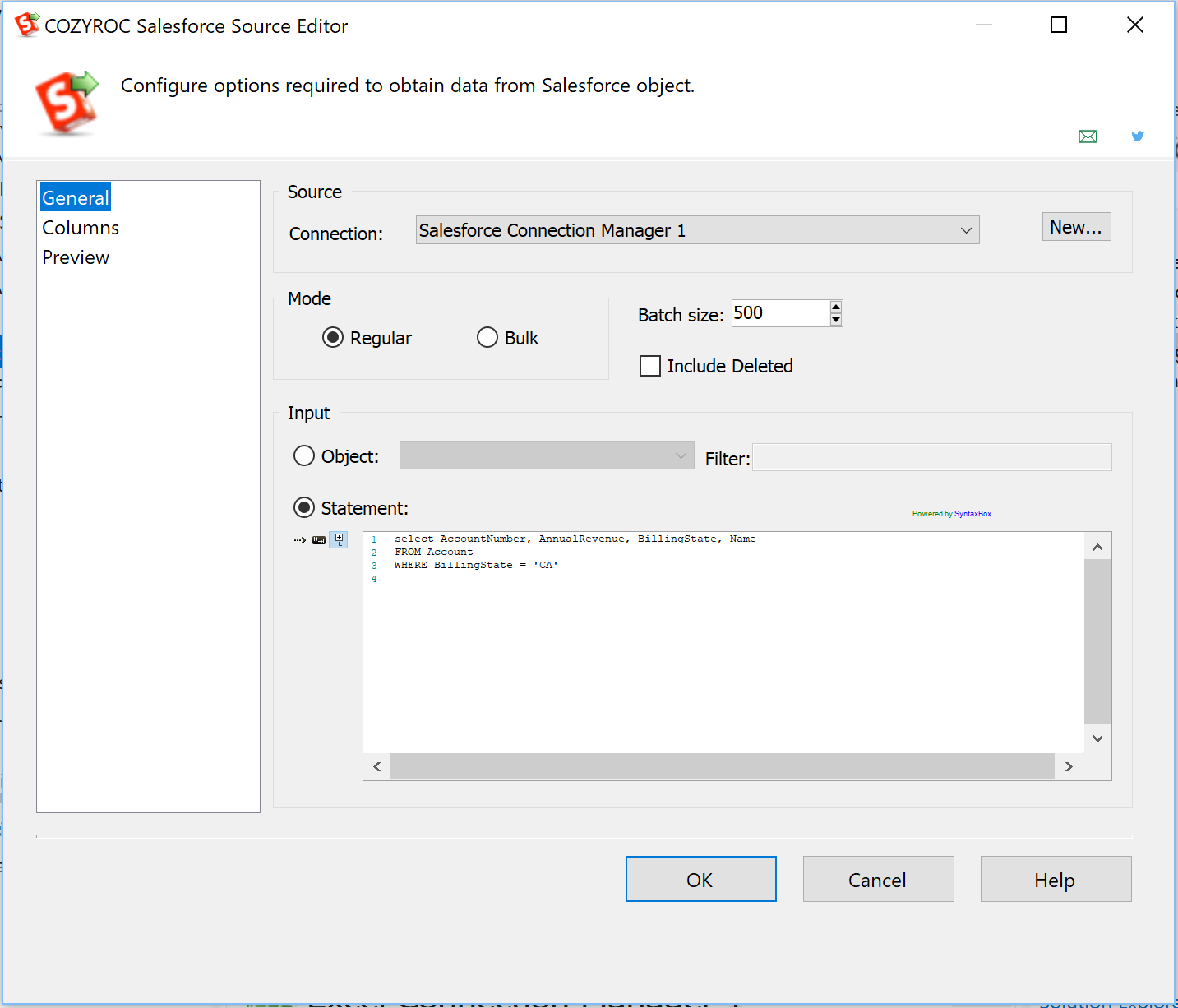Open the Twitter bird icon link
This screenshot has height=1008, width=1178.
pyautogui.click(x=1138, y=136)
